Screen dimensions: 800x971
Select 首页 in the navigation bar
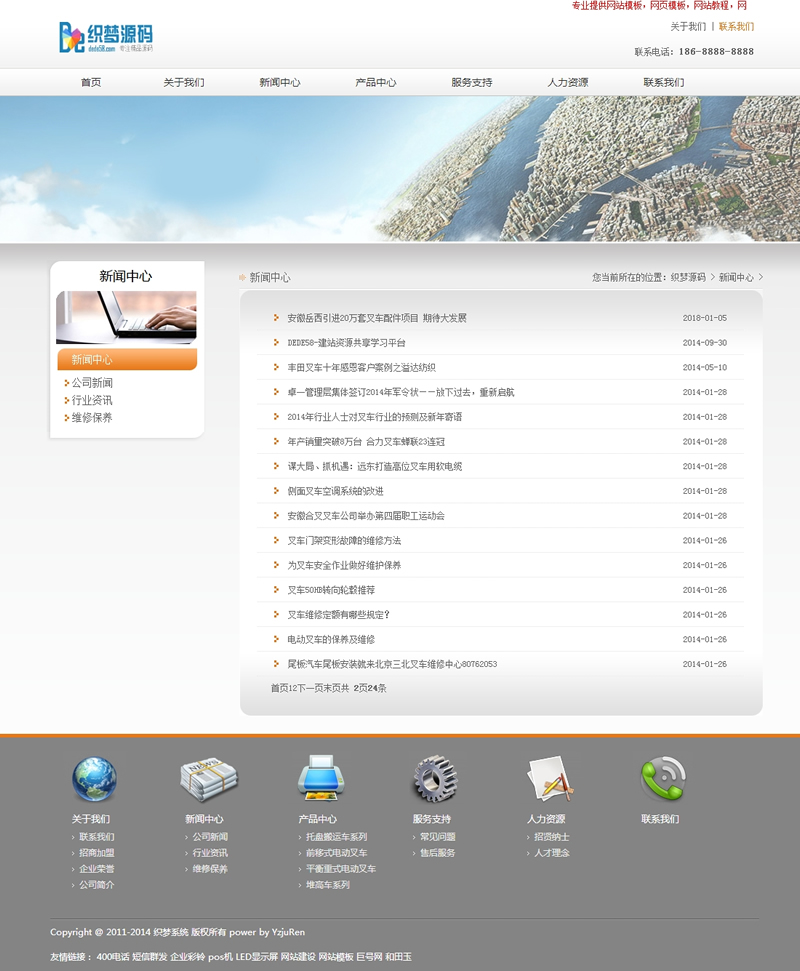click(91, 83)
